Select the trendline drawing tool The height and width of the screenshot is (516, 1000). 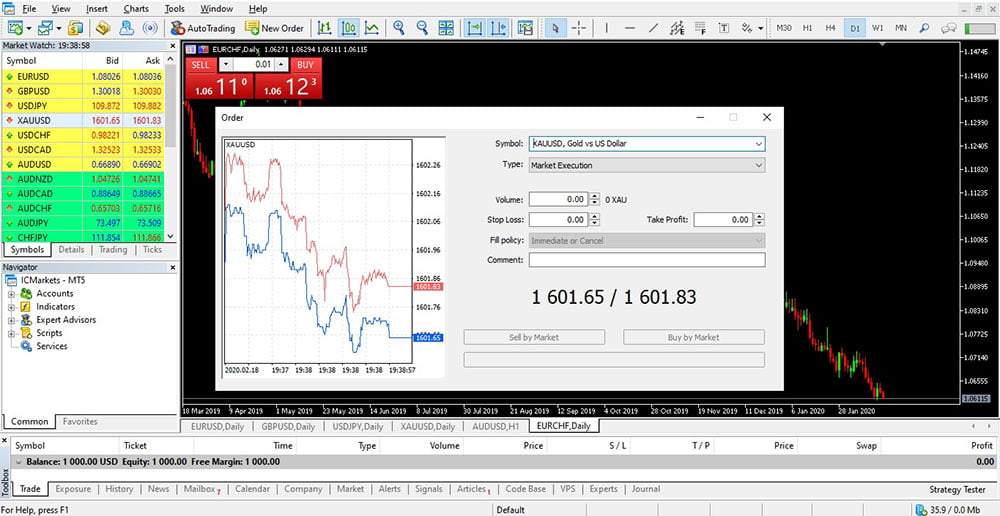coord(653,28)
